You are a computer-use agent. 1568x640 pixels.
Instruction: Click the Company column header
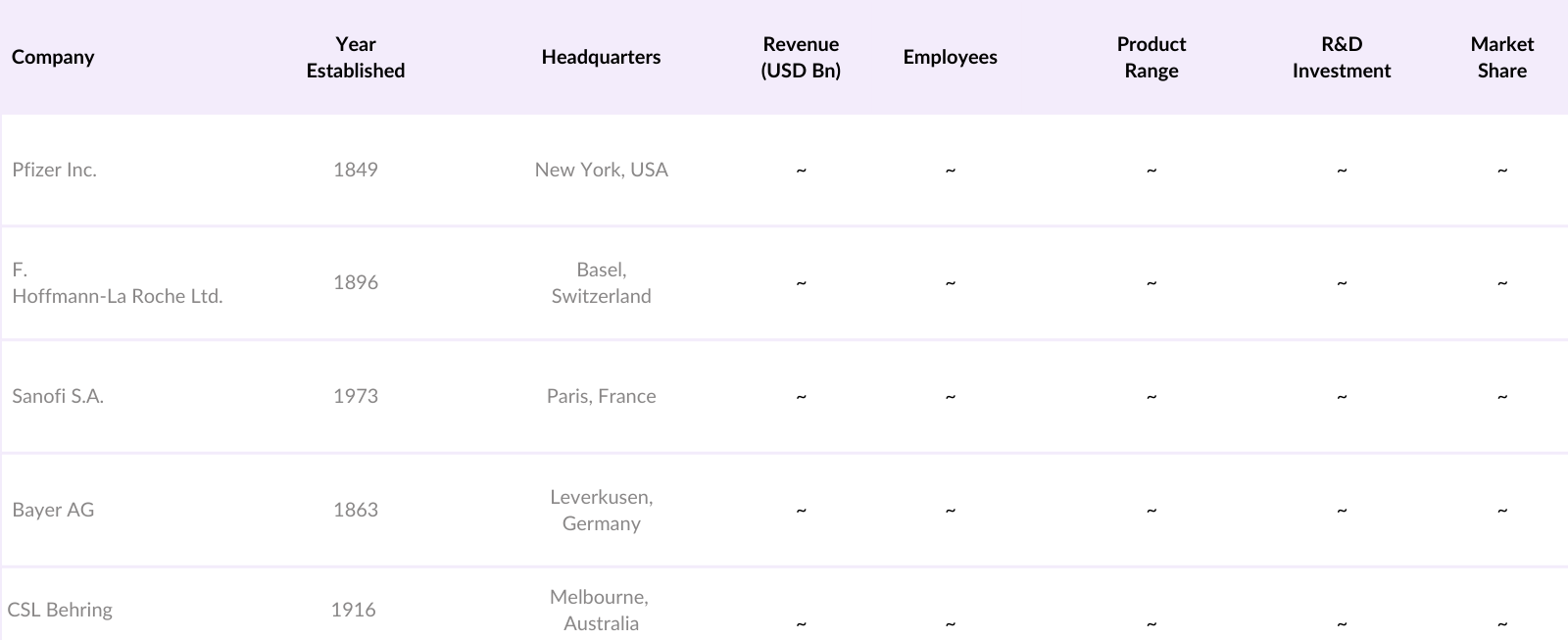click(53, 57)
